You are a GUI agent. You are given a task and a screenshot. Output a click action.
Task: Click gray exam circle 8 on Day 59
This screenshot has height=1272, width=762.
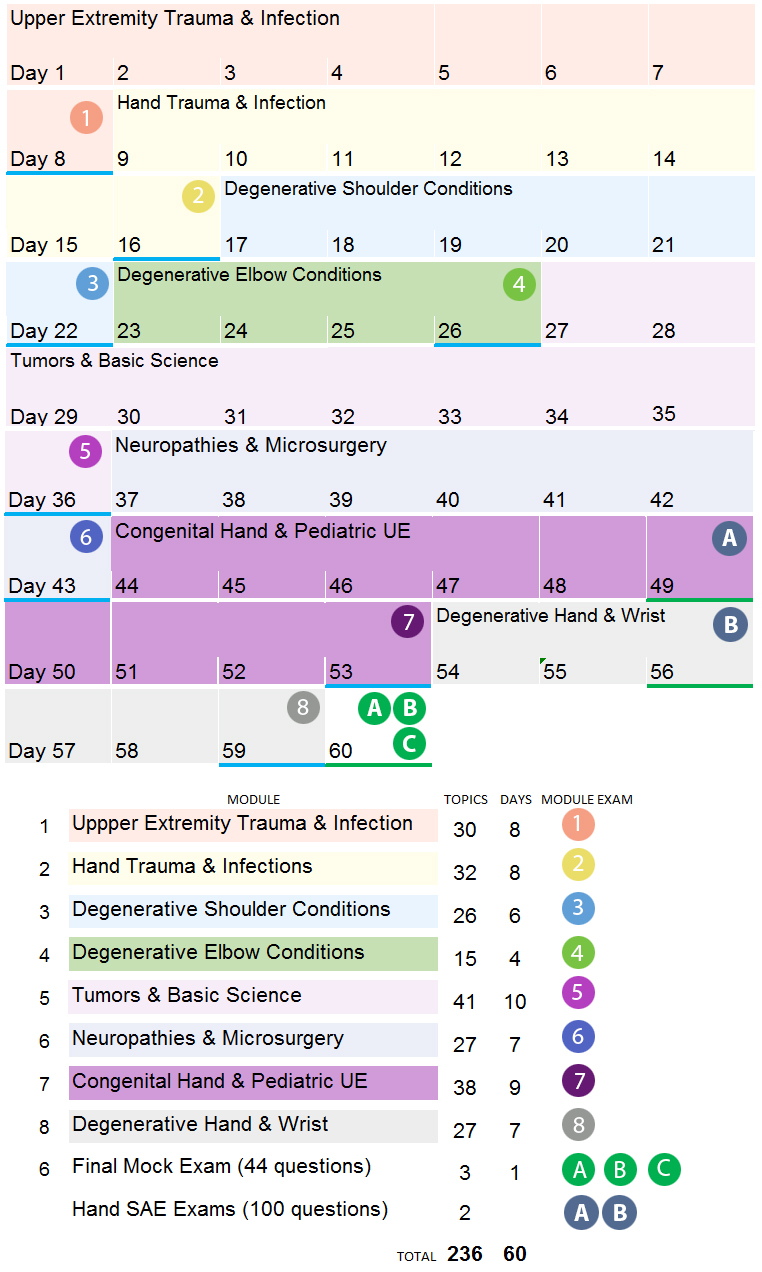coord(302,708)
